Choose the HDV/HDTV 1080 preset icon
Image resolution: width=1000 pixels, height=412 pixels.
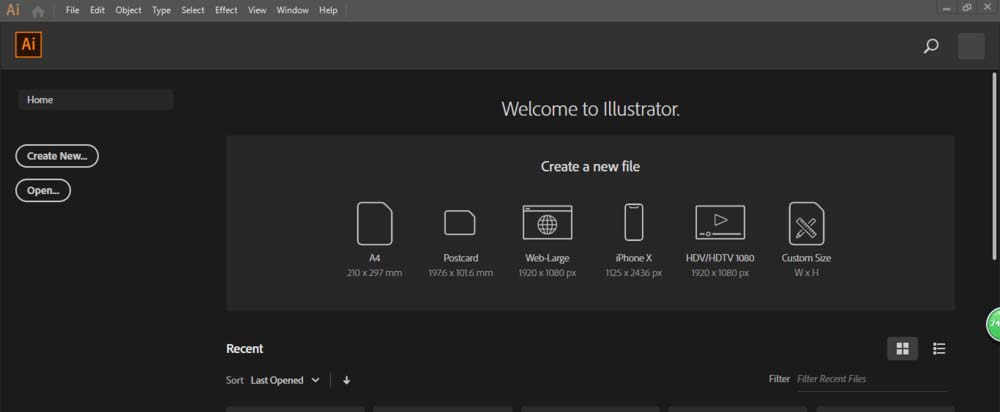[720, 222]
